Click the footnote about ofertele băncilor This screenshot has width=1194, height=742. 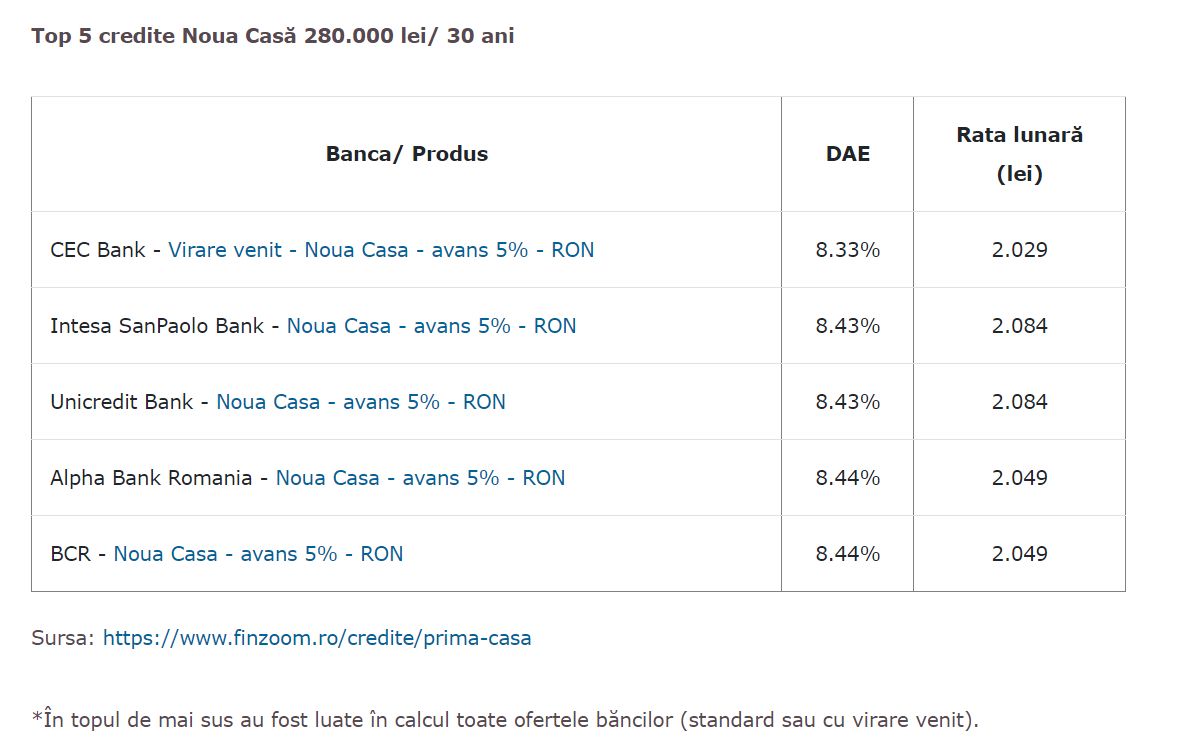pos(505,720)
